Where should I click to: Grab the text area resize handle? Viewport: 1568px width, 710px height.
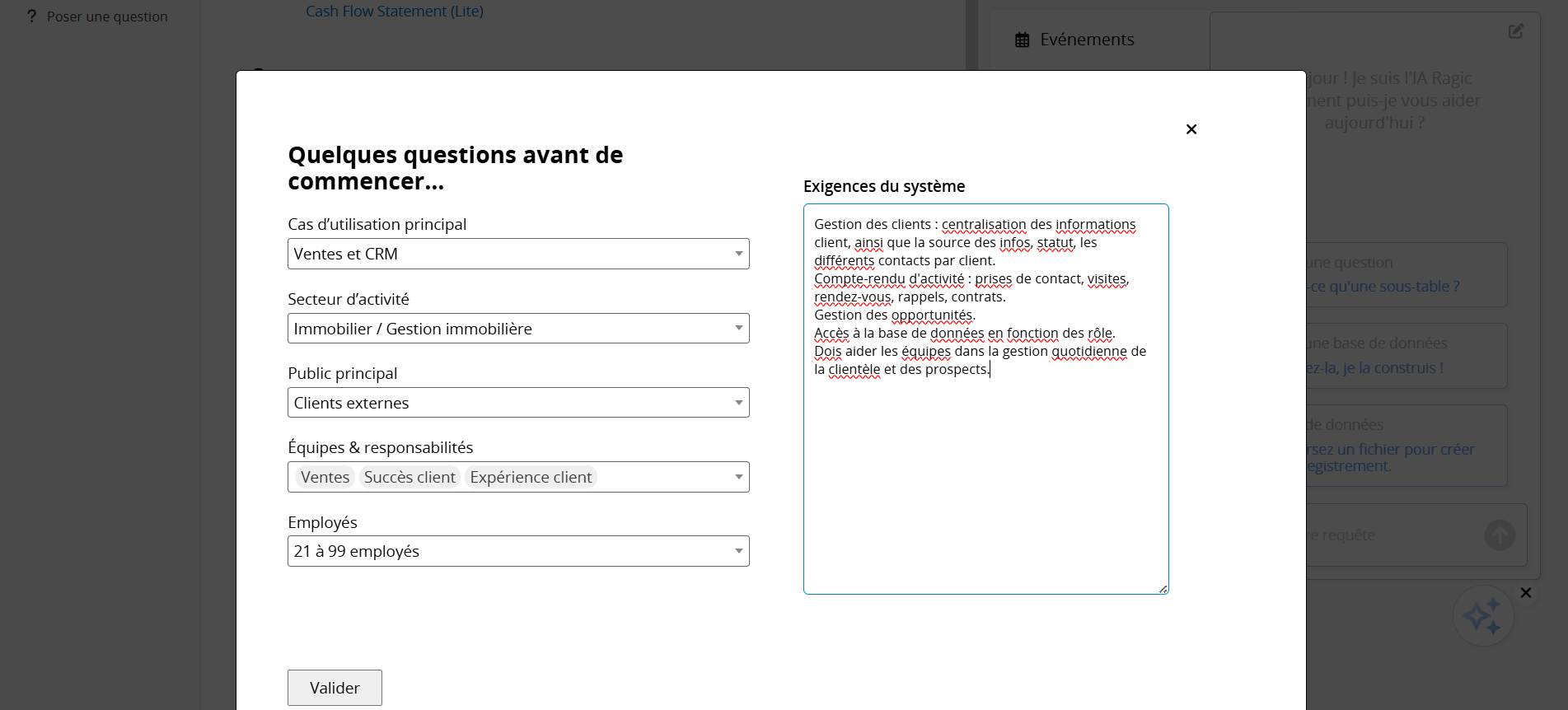point(1163,589)
